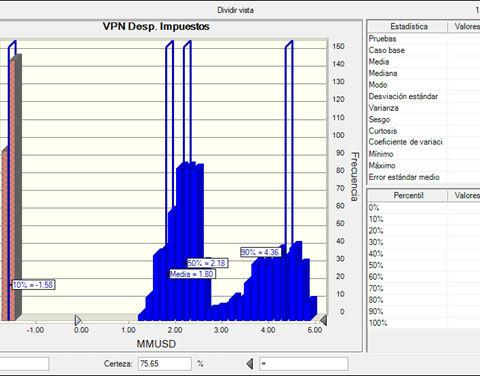Open the Dividir vista menu item
The image size is (480, 376).
click(236, 10)
